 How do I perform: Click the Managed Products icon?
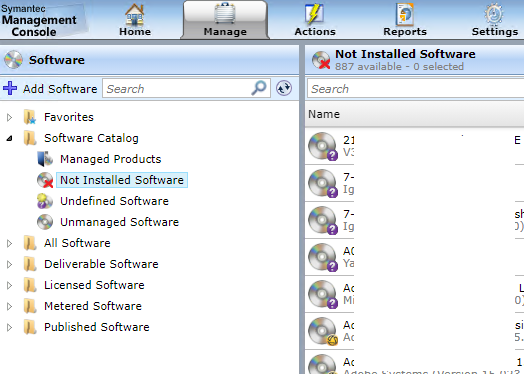(45, 159)
